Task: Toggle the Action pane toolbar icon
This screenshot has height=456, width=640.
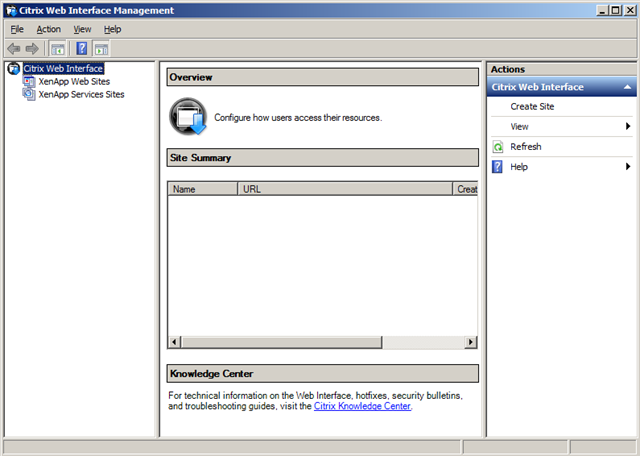Action: coord(101,49)
